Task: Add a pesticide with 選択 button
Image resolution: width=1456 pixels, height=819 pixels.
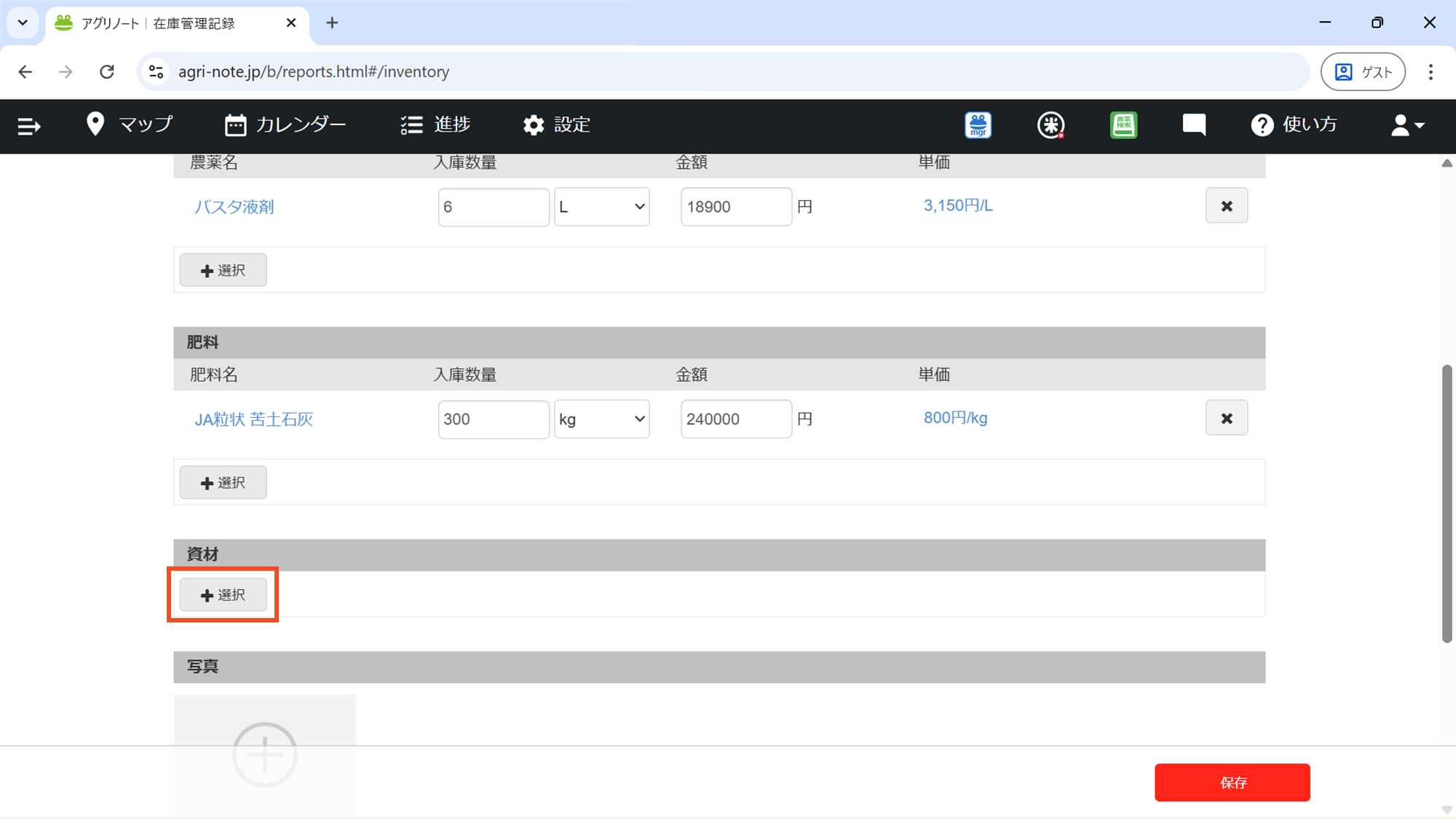Action: click(x=223, y=270)
